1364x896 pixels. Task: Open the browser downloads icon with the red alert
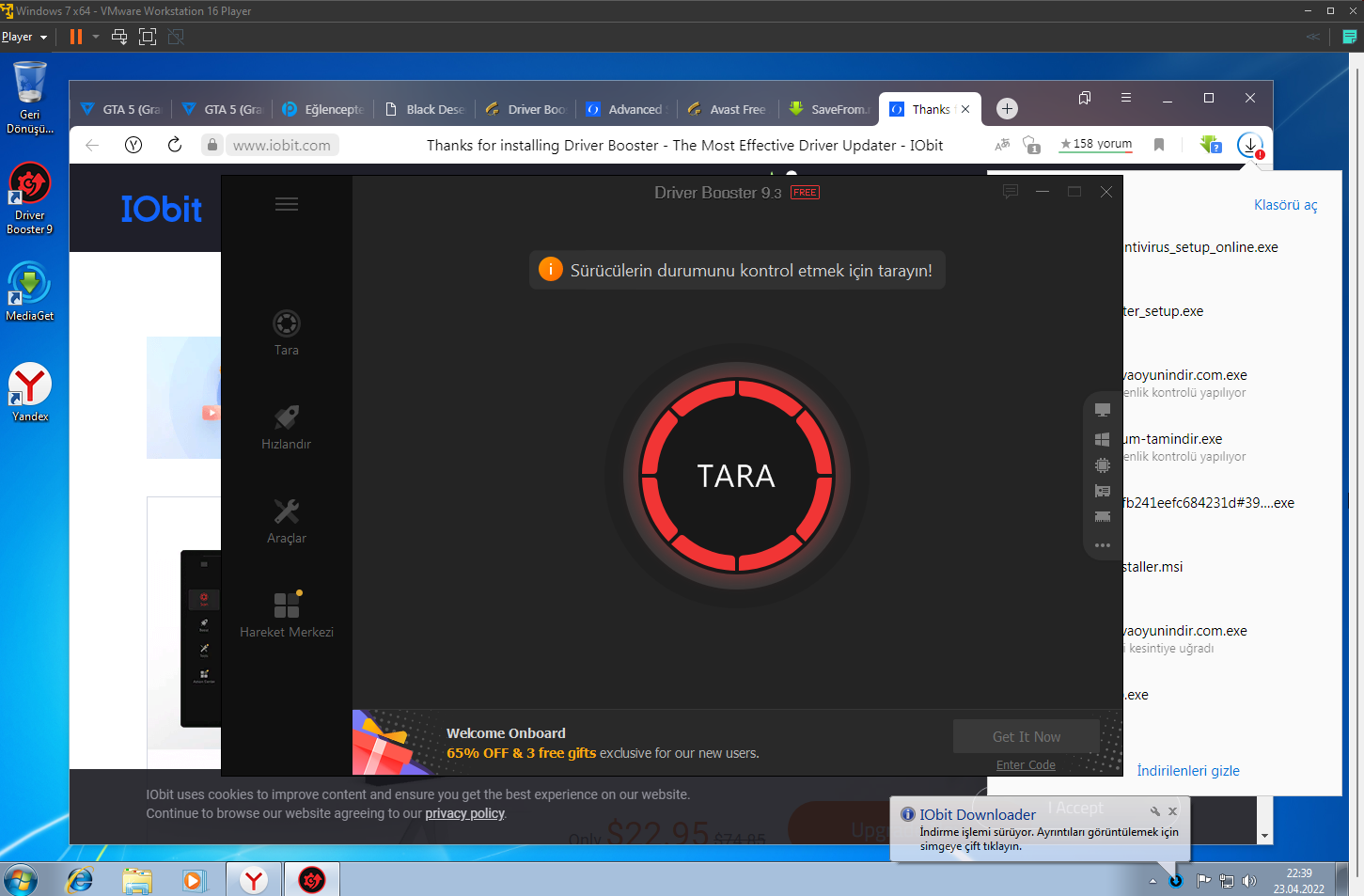[1250, 145]
